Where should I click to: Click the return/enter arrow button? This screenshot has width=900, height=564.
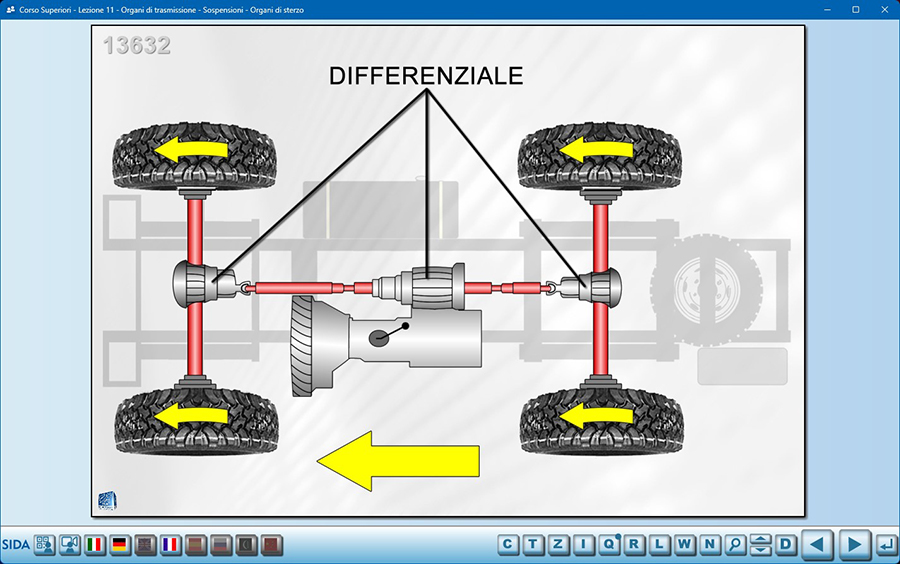pyautogui.click(x=885, y=545)
